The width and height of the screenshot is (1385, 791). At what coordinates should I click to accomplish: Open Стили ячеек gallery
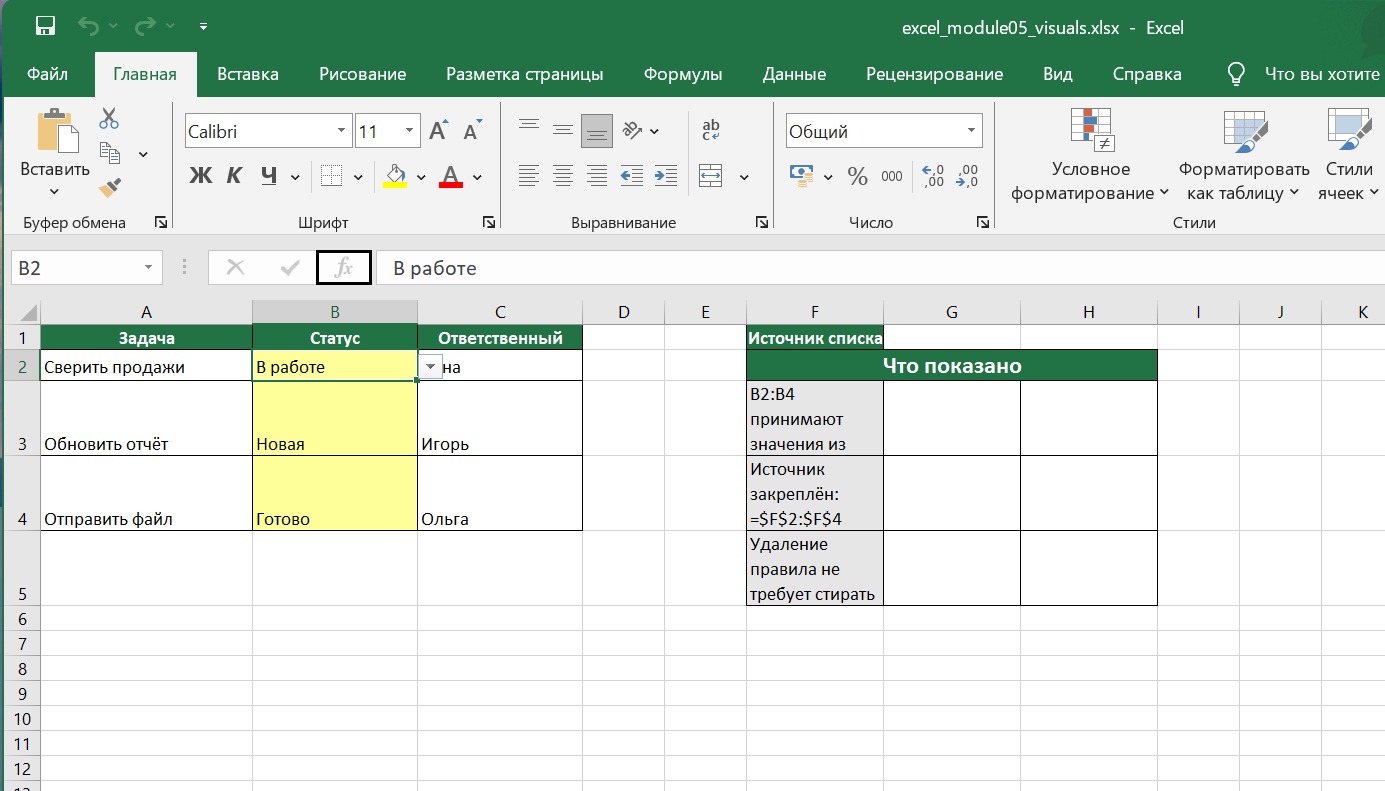1350,155
